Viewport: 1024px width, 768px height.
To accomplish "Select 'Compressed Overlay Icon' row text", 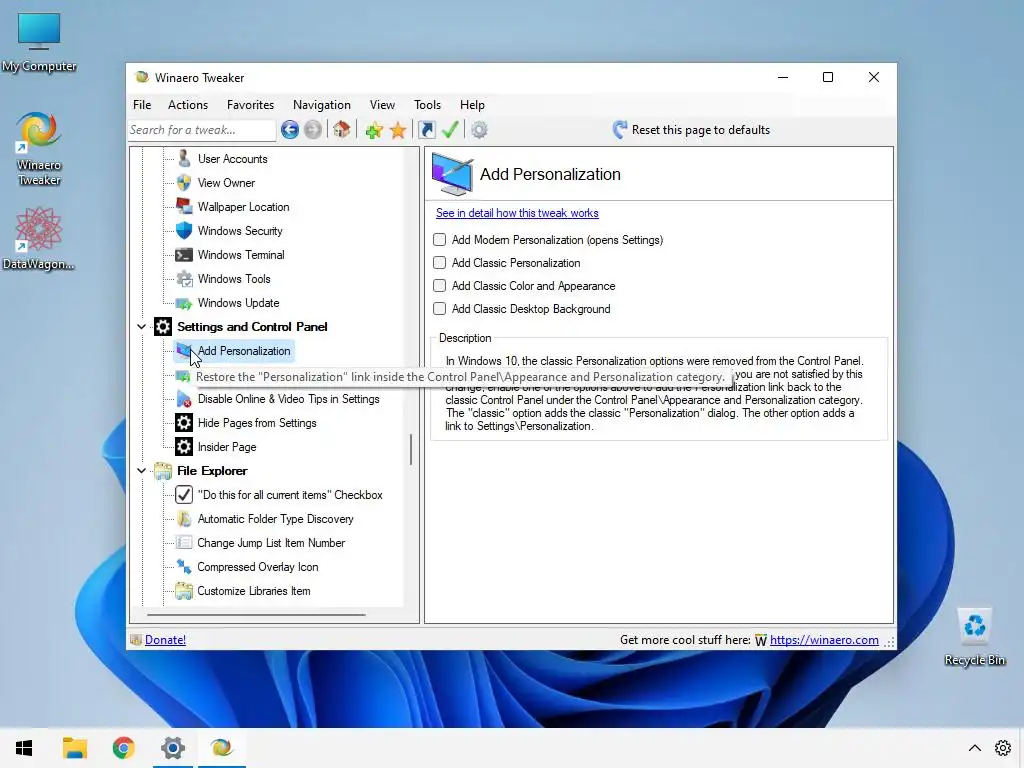I will coord(257,567).
